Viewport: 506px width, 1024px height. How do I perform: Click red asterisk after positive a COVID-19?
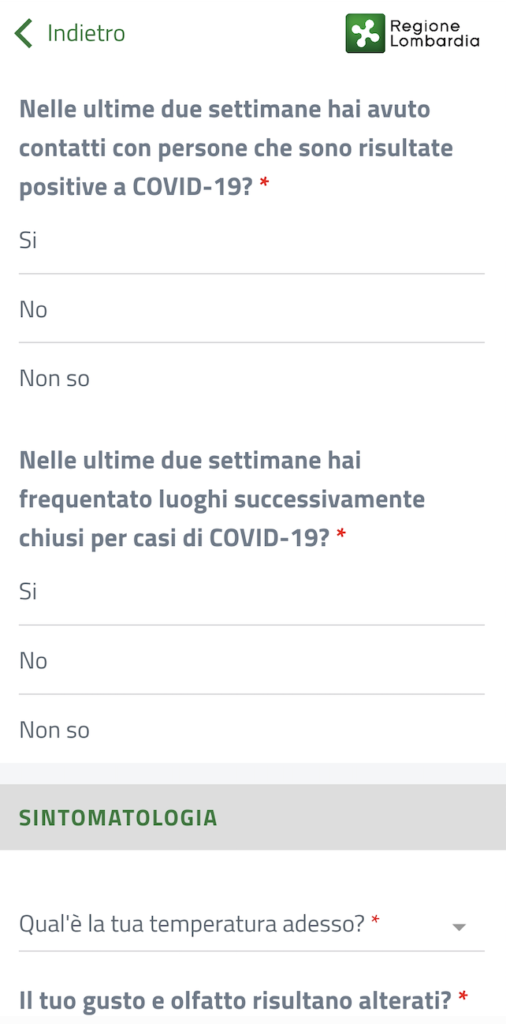tap(264, 183)
